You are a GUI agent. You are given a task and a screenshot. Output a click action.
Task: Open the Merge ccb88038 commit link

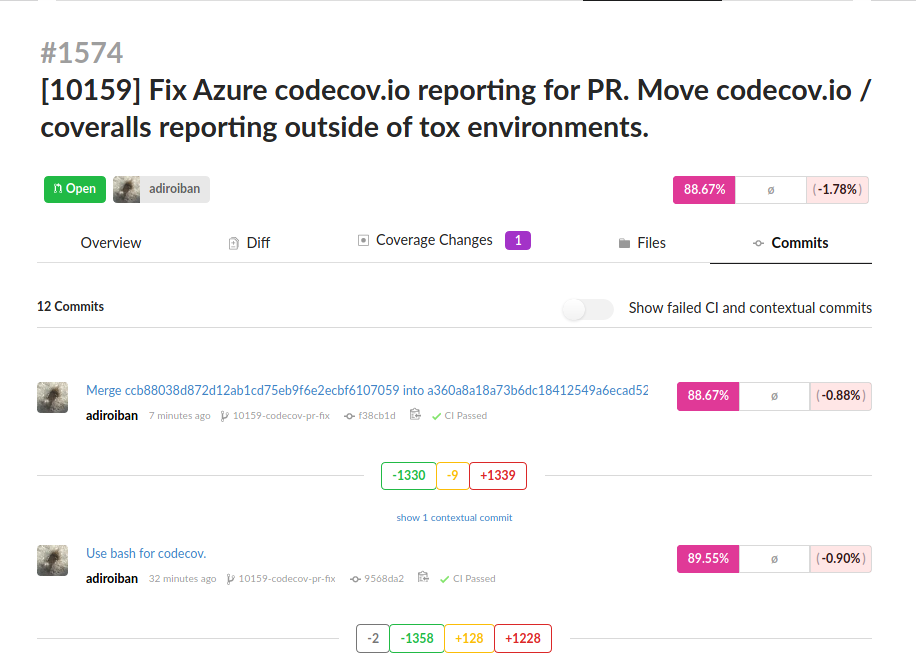pyautogui.click(x=367, y=390)
